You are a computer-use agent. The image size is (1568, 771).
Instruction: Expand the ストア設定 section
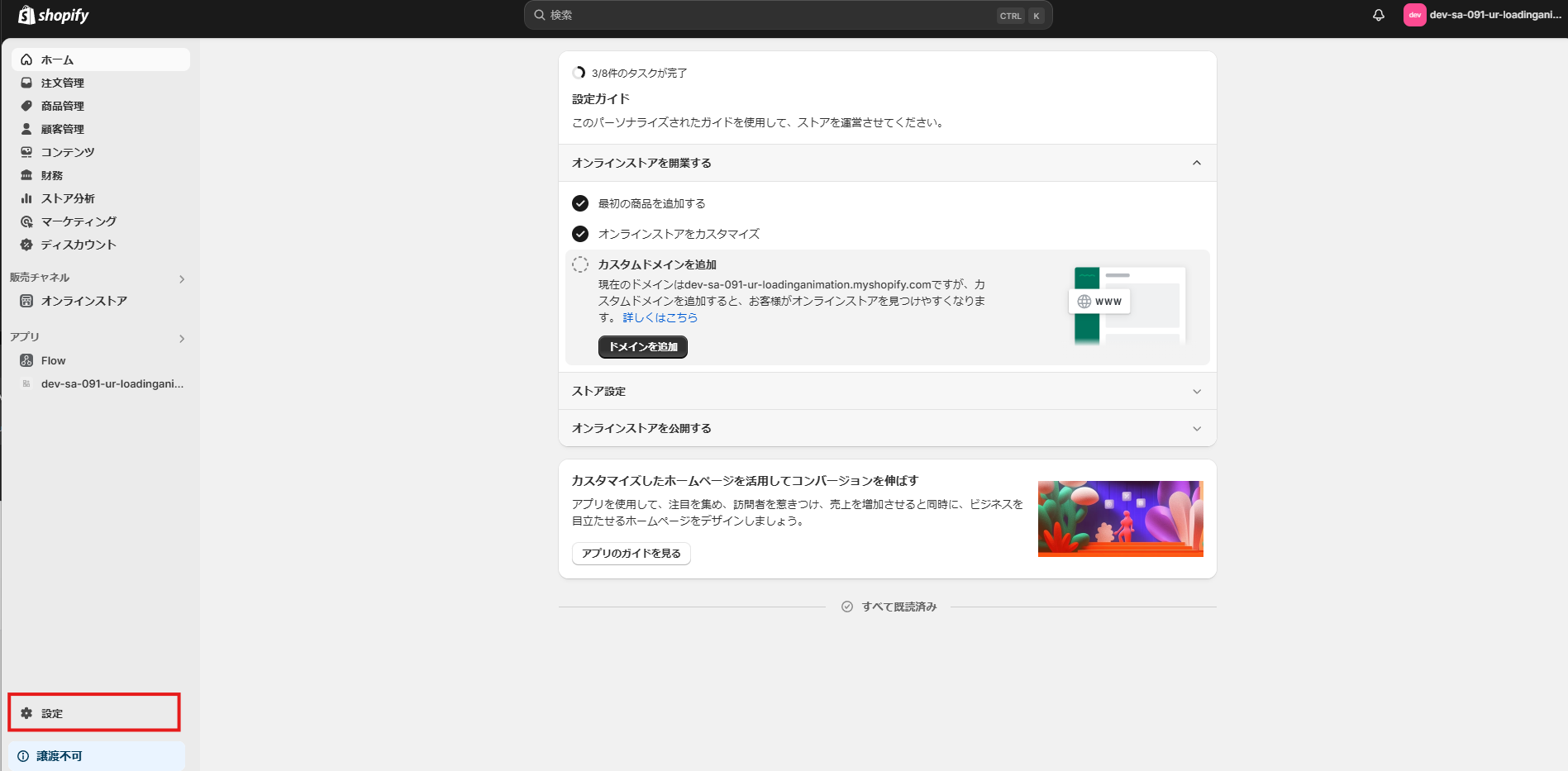(x=1196, y=391)
